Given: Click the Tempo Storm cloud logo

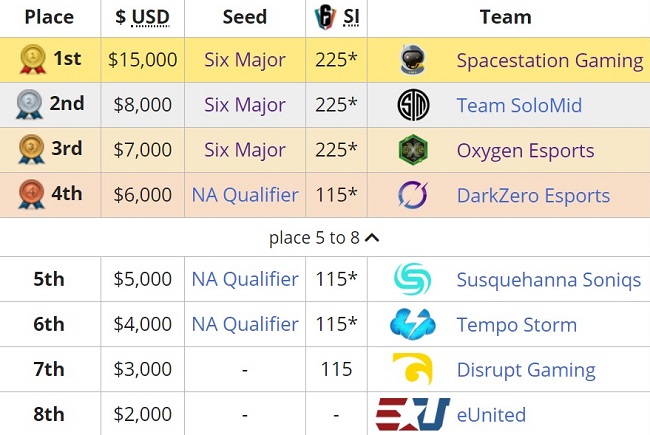Looking at the screenshot, I should pyautogui.click(x=413, y=324).
